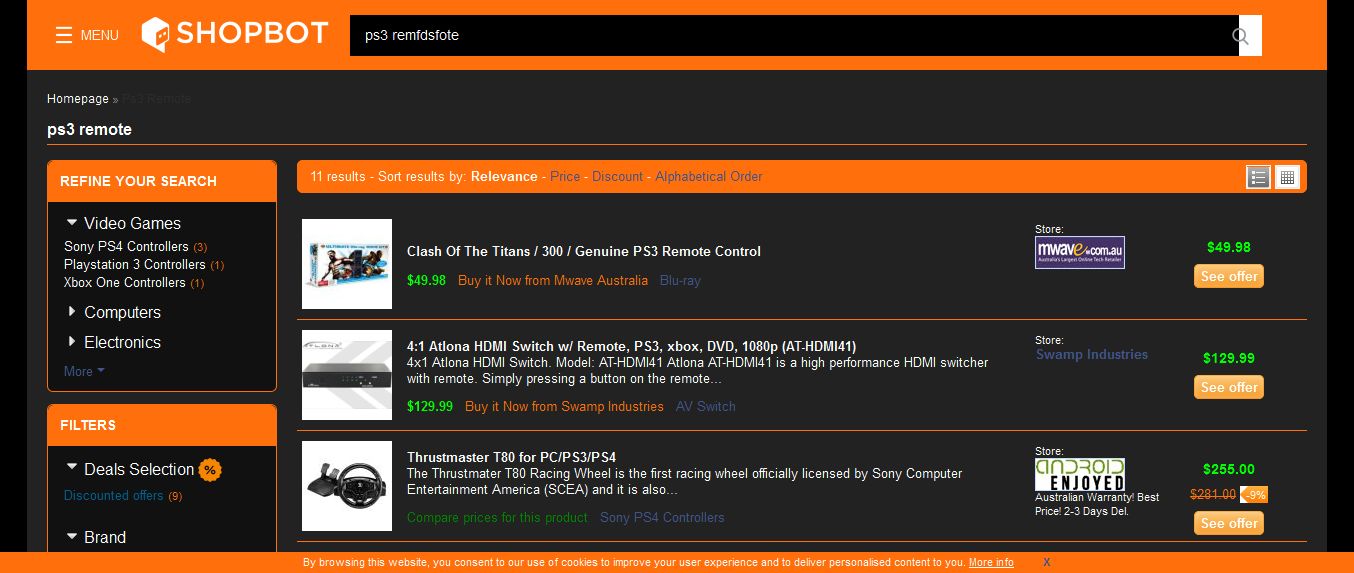Viewport: 1354px width, 573px height.
Task: Open Clash Of The Titans product thumbnail
Action: 347,264
